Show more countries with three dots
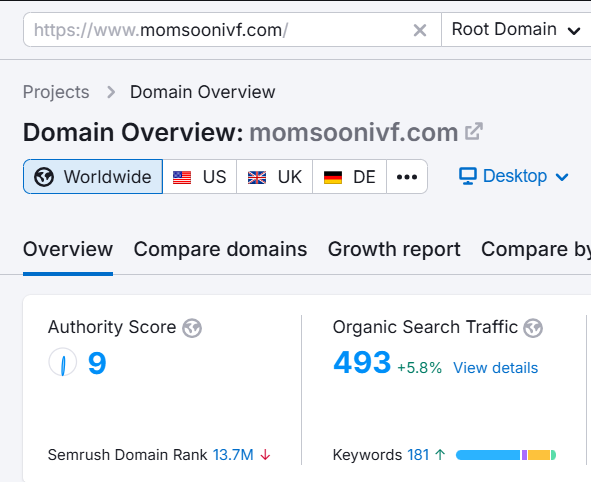 pyautogui.click(x=407, y=176)
